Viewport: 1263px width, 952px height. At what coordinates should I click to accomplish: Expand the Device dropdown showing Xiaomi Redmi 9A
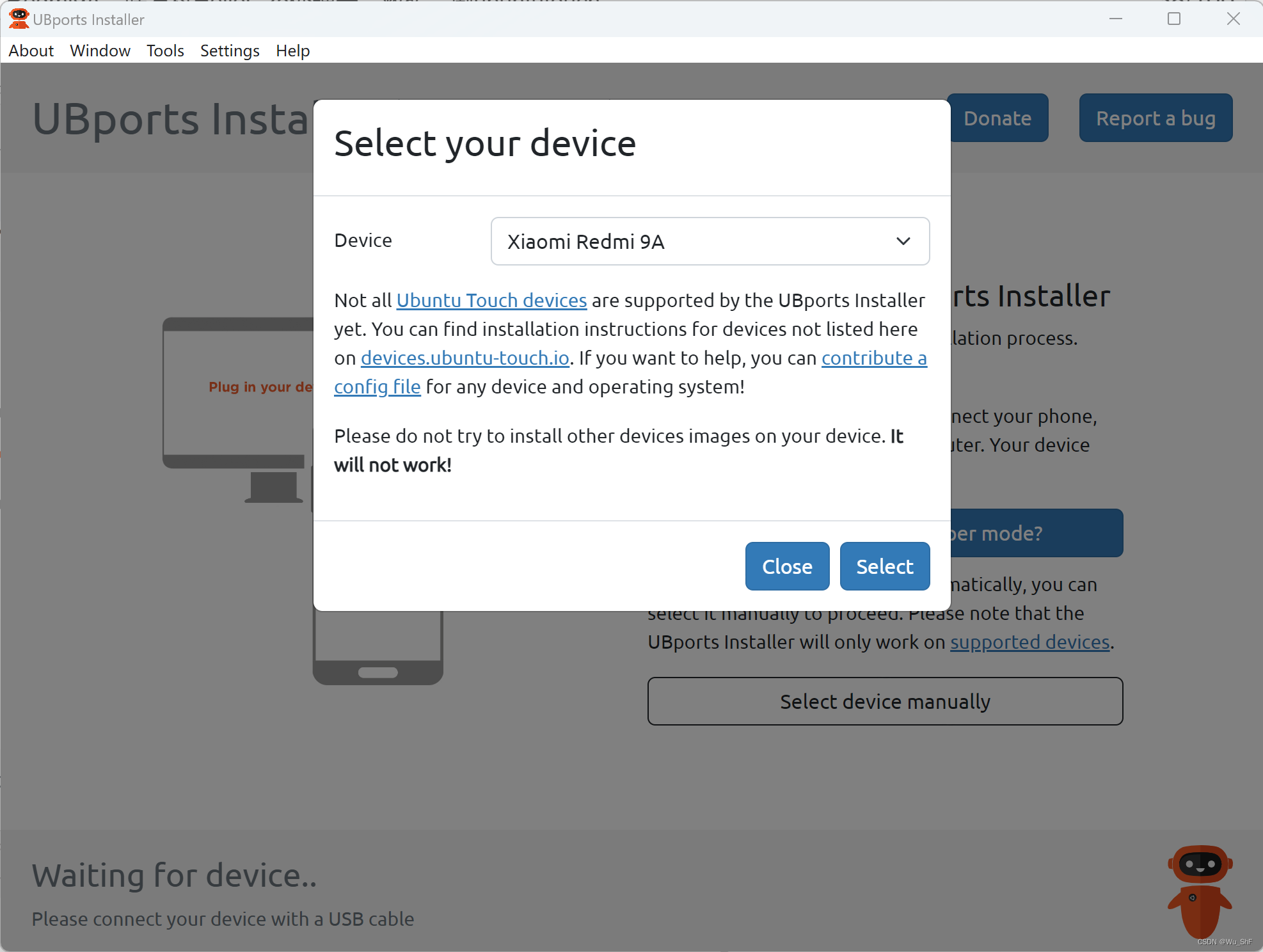click(710, 241)
